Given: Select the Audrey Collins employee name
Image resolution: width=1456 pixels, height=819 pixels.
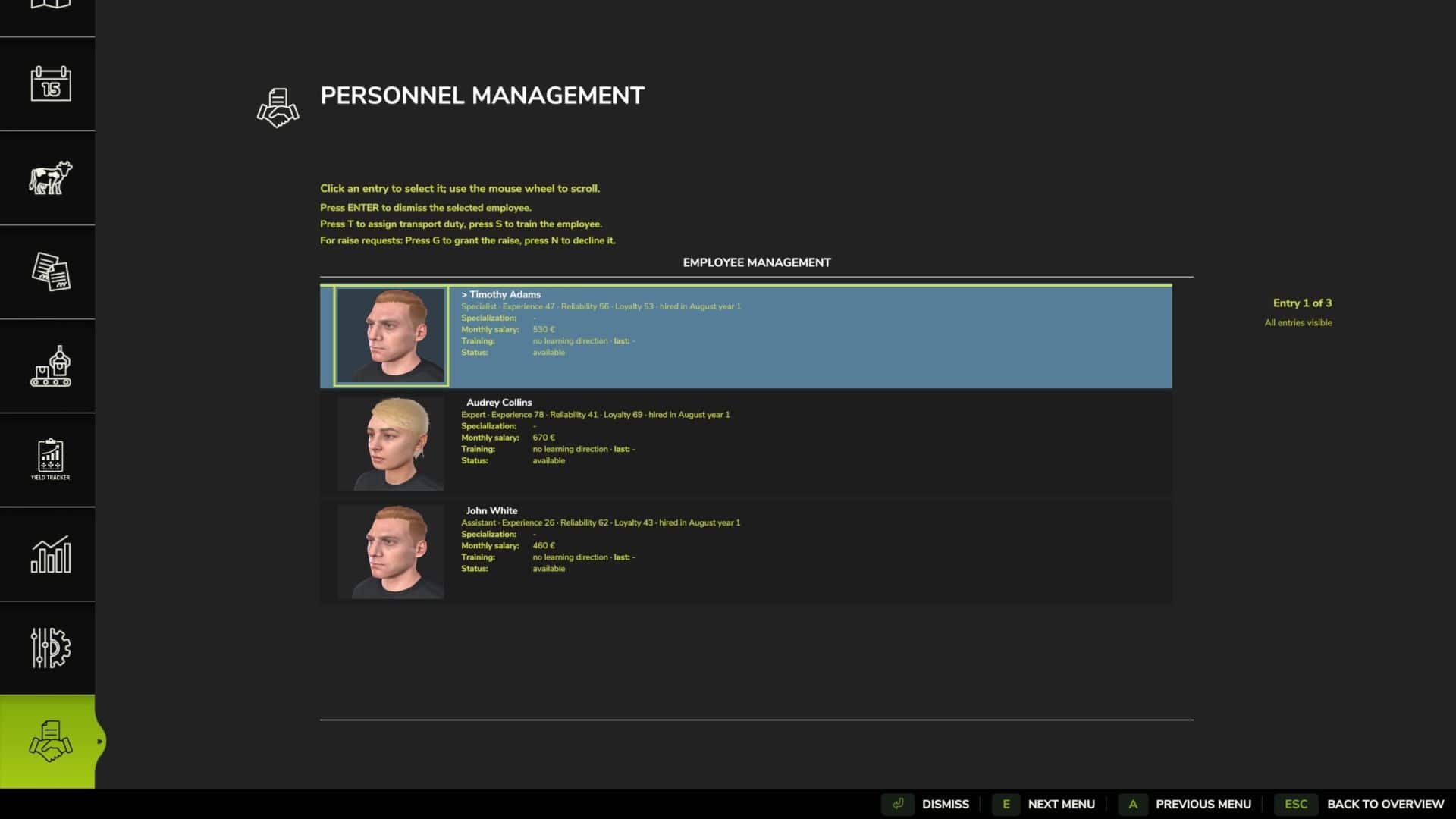Looking at the screenshot, I should click(499, 403).
